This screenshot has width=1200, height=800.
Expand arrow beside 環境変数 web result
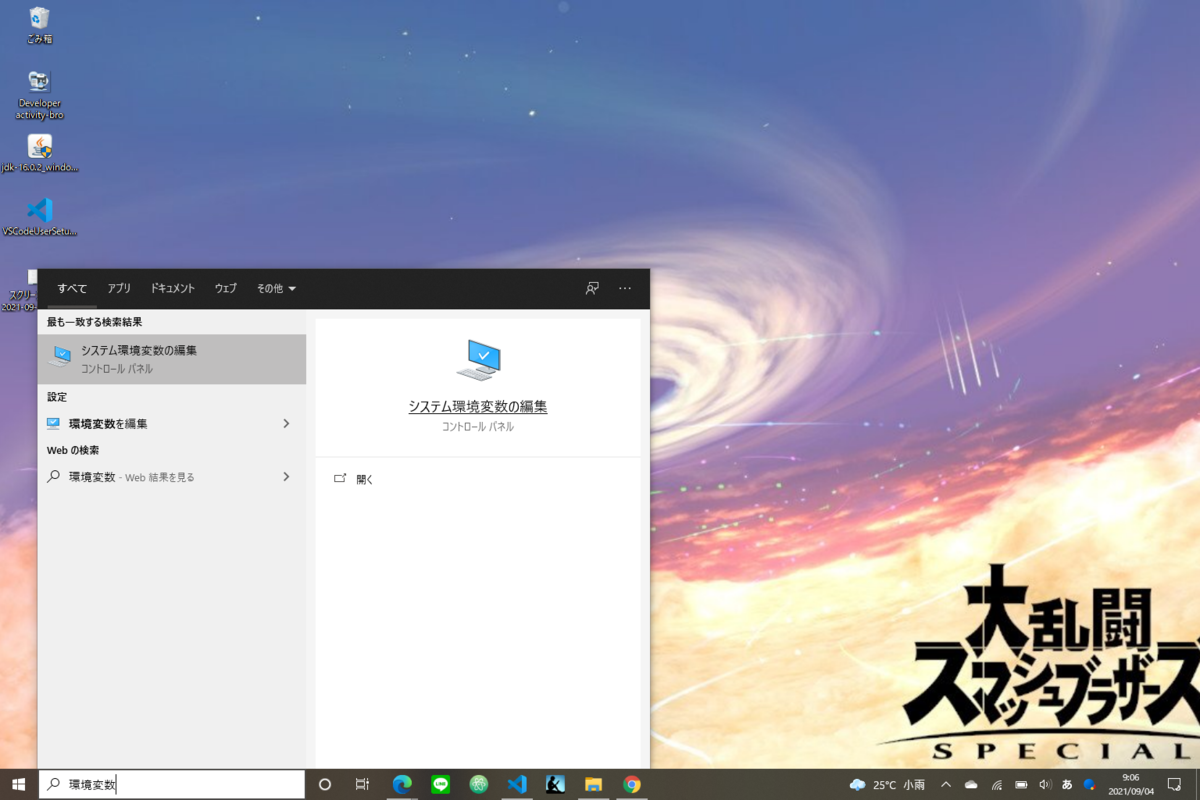(286, 477)
